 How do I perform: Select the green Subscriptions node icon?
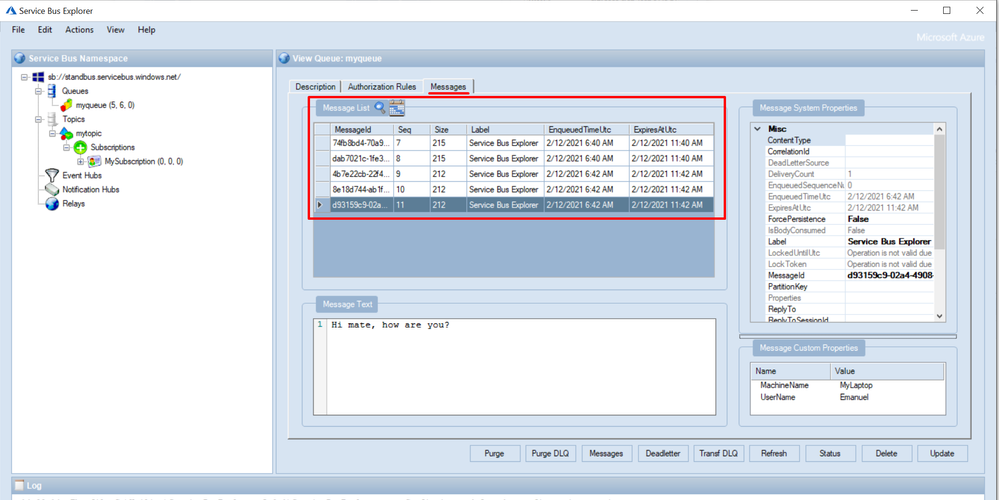click(x=80, y=147)
